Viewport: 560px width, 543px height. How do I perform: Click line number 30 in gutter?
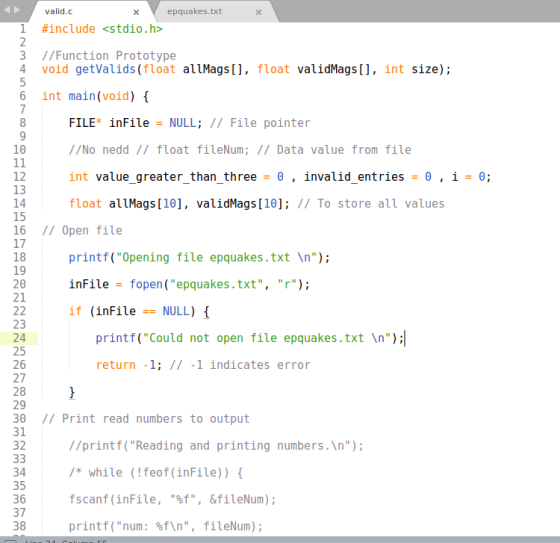[19, 419]
